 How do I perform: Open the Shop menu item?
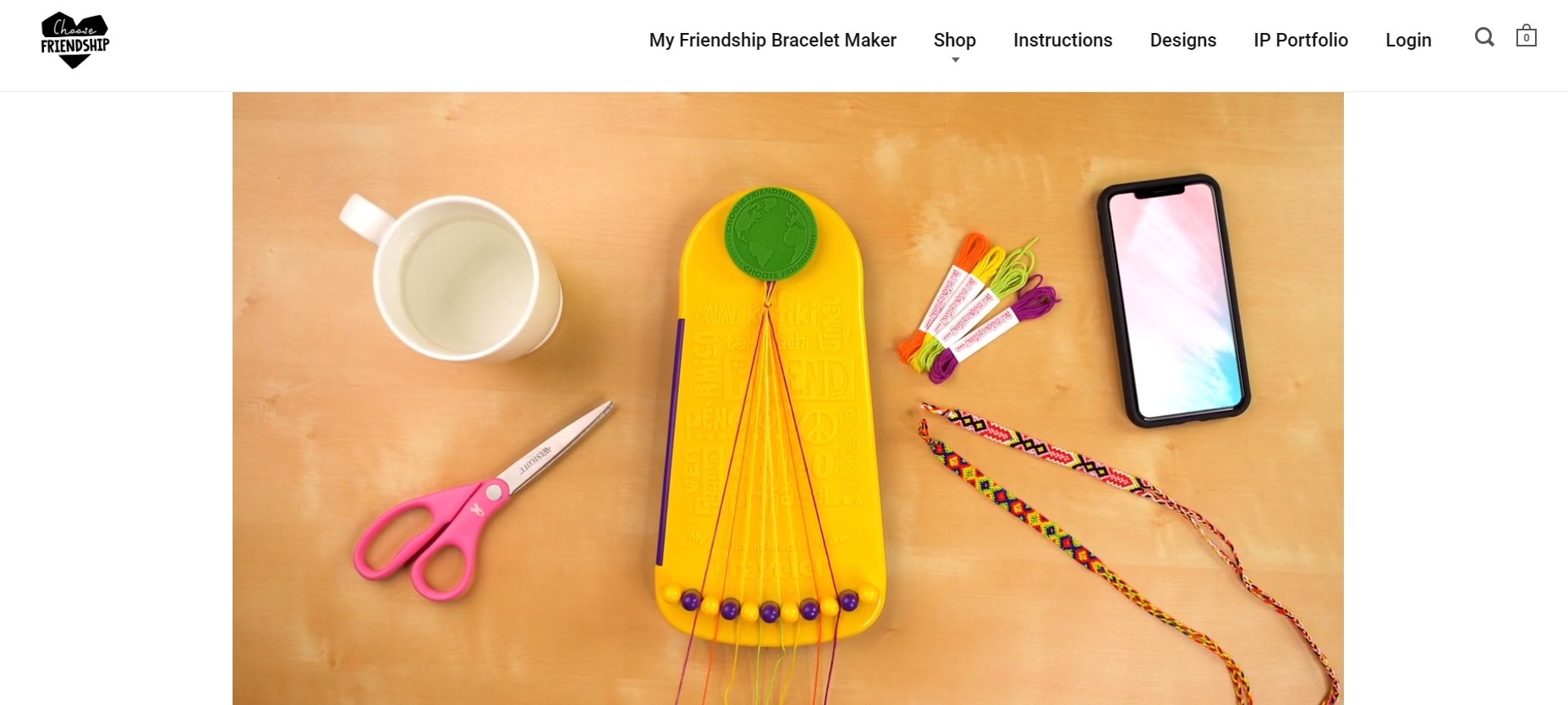[x=954, y=40]
